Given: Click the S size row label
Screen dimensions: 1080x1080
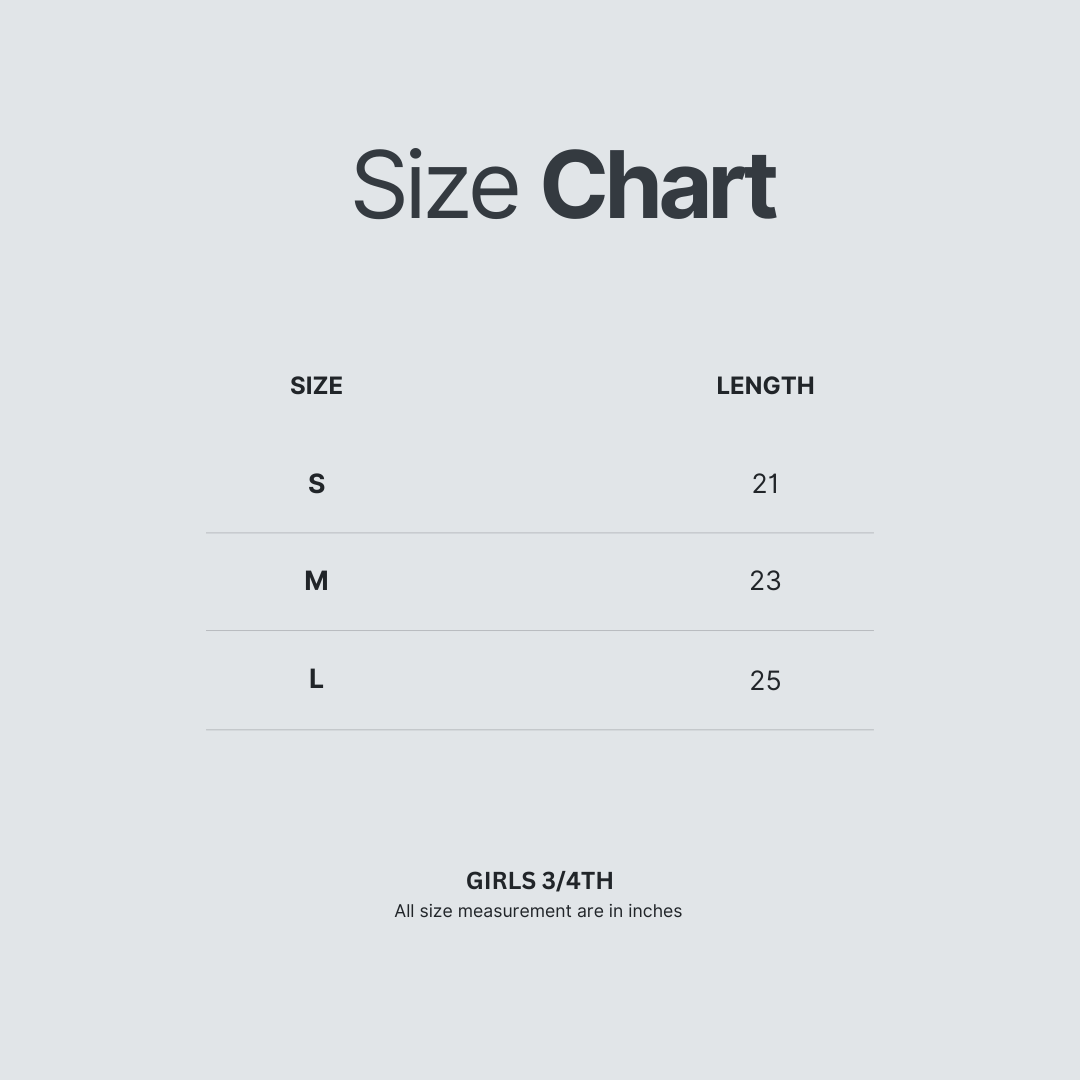Looking at the screenshot, I should (316, 484).
